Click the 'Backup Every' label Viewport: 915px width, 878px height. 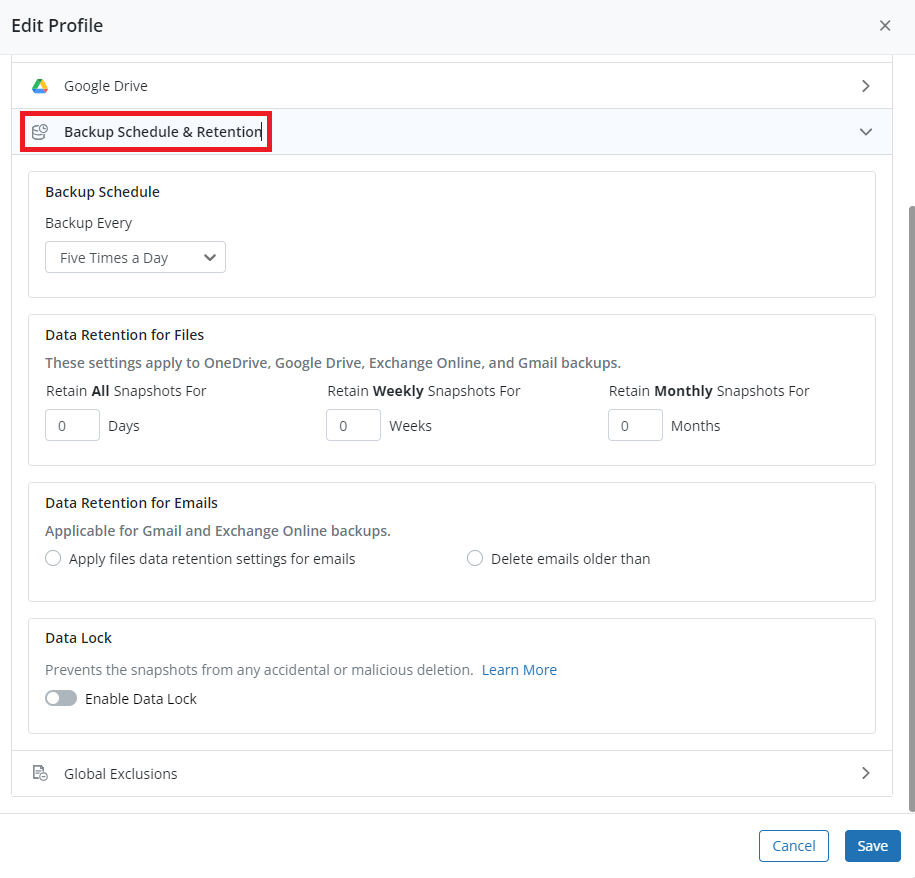(89, 223)
